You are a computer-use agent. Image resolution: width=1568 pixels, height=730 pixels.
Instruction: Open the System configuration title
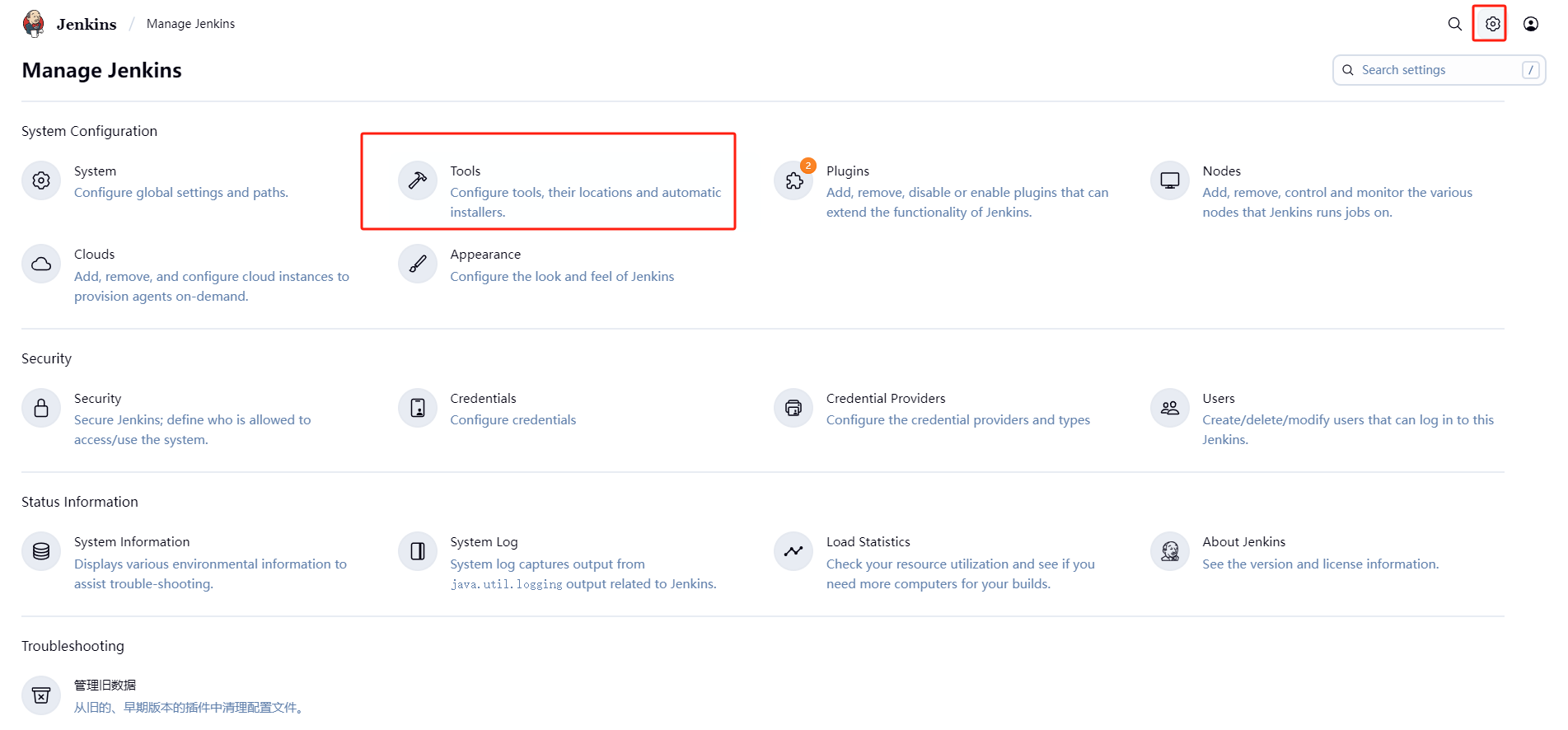pos(95,171)
